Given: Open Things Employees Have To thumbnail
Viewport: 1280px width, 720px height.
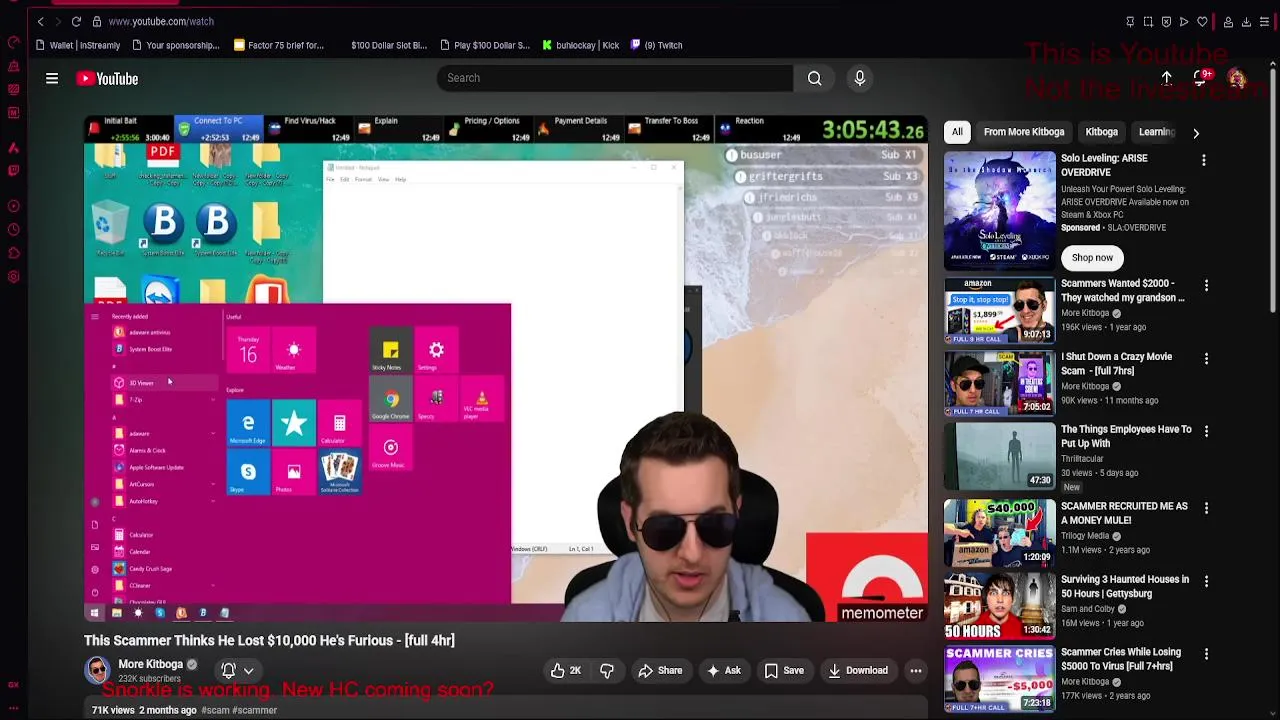Looking at the screenshot, I should [1000, 455].
